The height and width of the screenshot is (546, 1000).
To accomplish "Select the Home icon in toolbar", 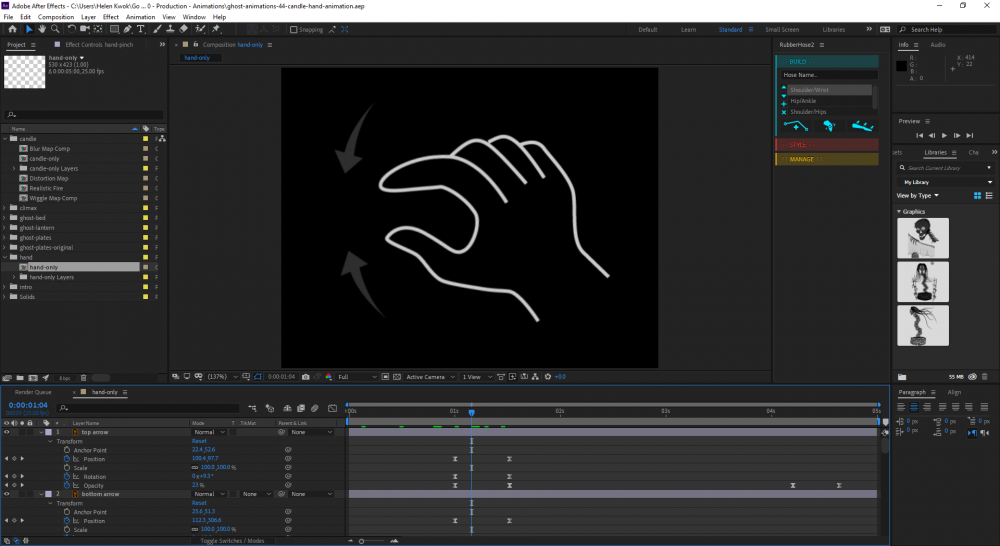I will point(12,29).
